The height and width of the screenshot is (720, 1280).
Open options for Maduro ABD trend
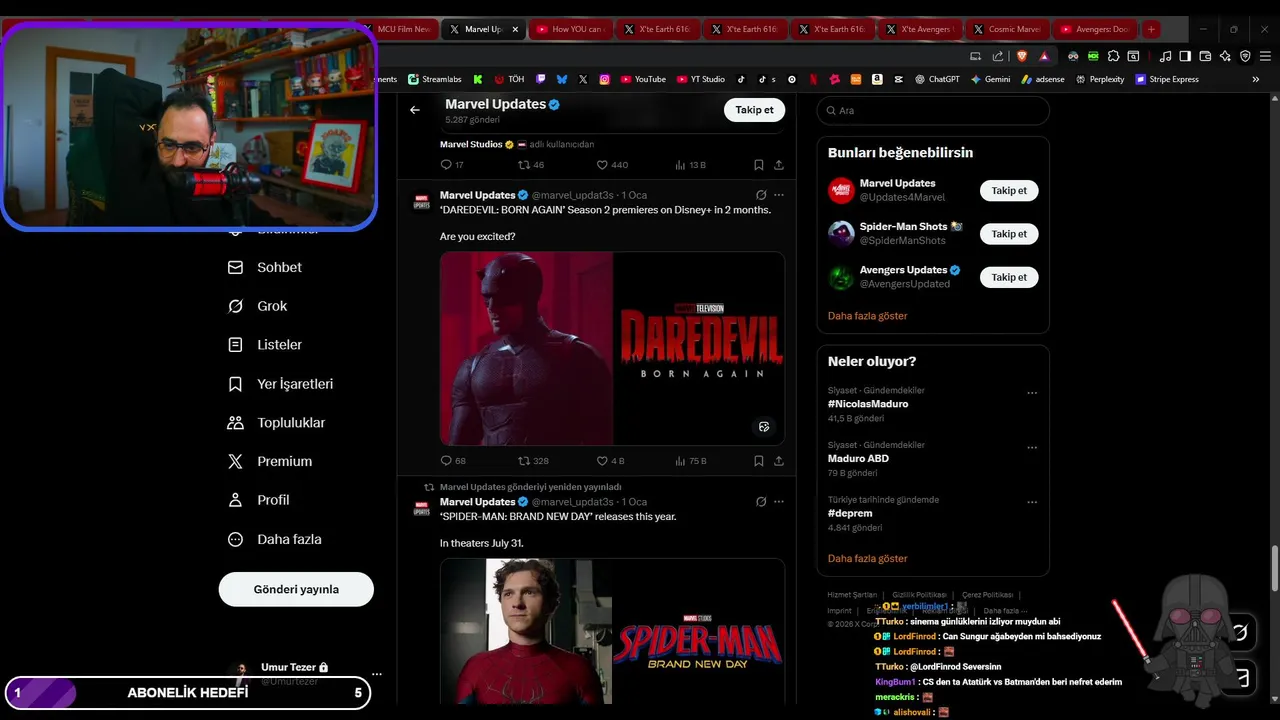click(x=1032, y=448)
